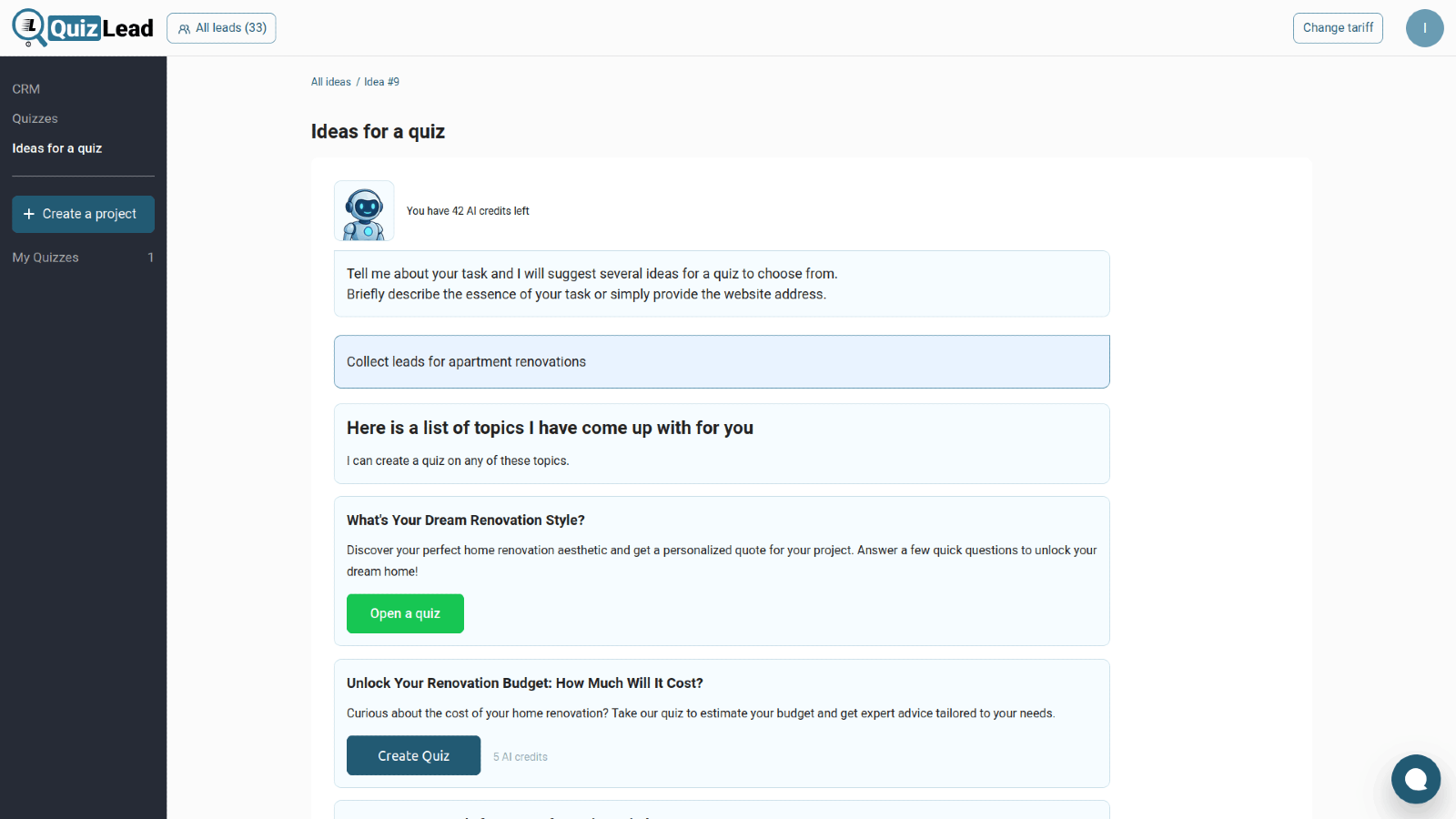Open the Change tariff options
1456x819 pixels.
(x=1338, y=28)
